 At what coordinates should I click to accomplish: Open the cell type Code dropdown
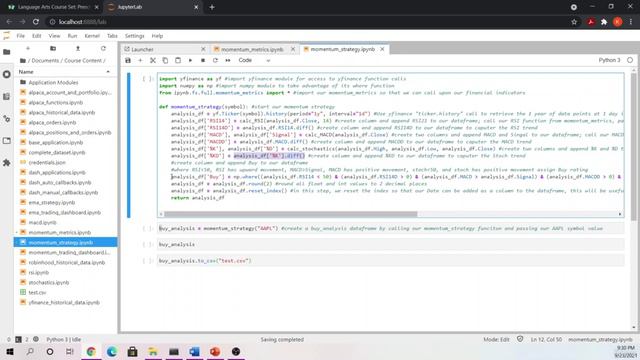254,60
